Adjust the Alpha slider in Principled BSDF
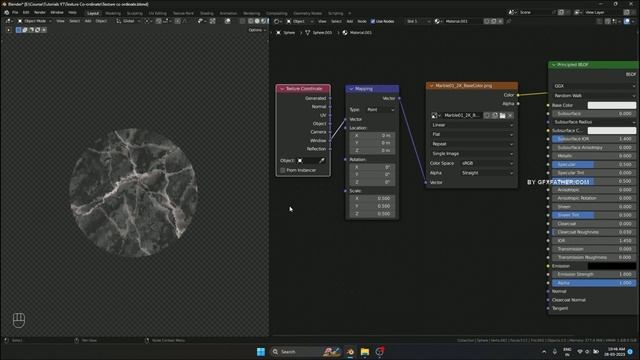640x360 pixels. 594,283
